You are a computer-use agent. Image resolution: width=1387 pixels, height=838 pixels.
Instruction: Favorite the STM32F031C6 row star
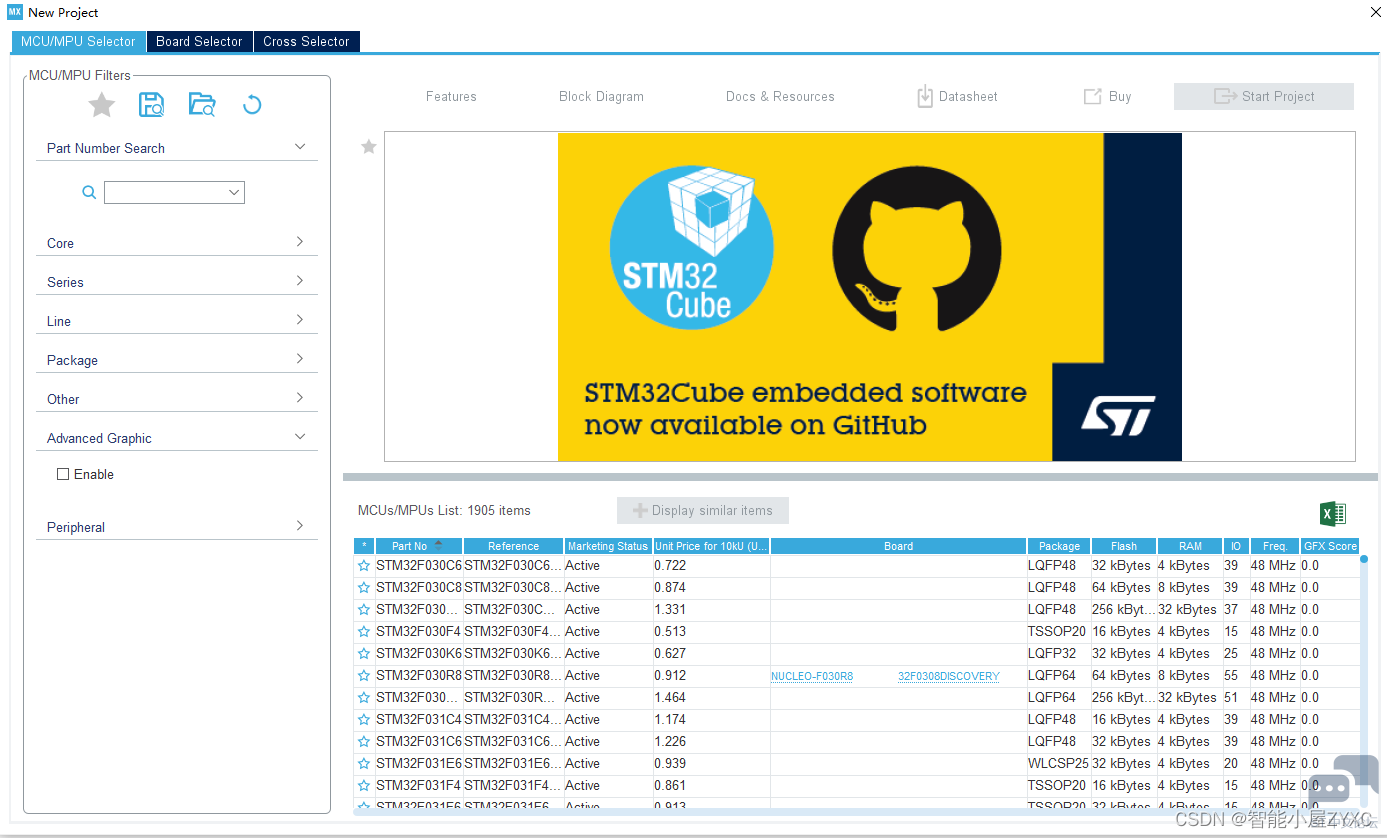(x=364, y=742)
